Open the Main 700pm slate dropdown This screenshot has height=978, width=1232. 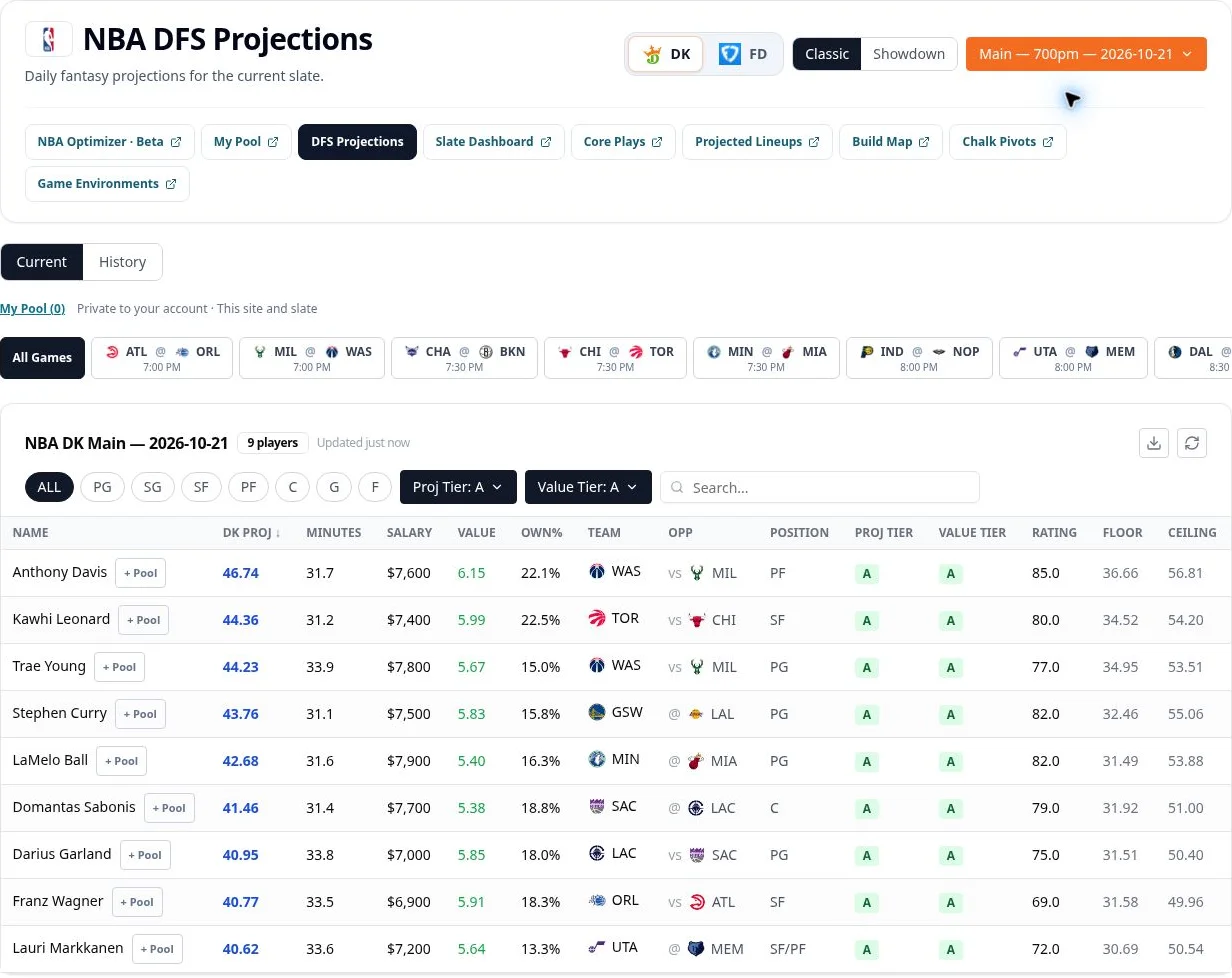click(1086, 54)
